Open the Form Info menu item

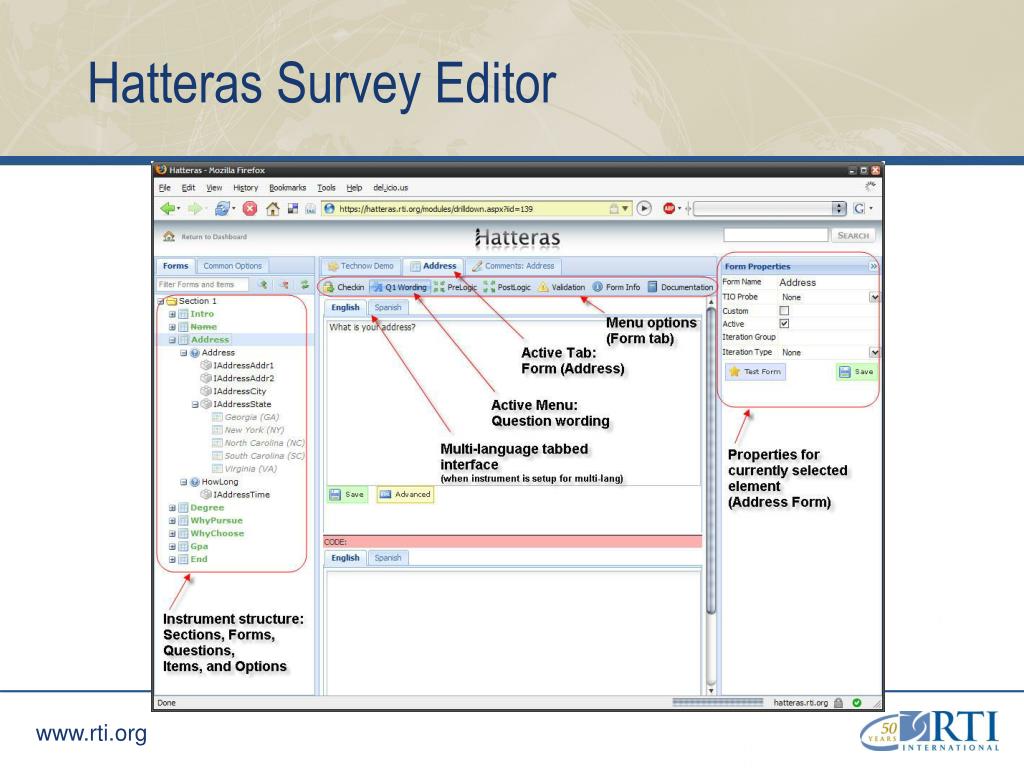coord(616,287)
